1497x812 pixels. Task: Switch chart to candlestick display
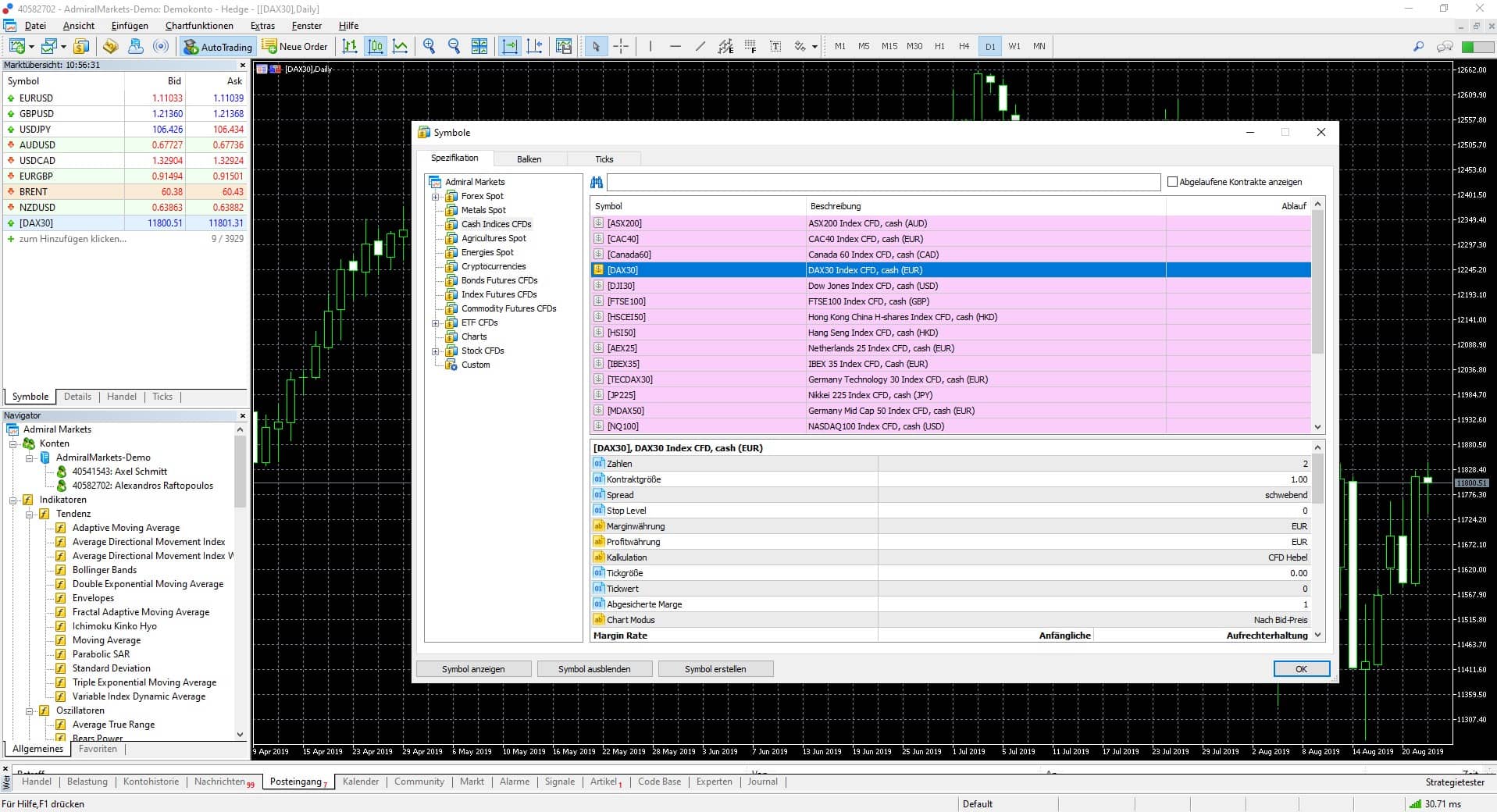click(x=376, y=46)
